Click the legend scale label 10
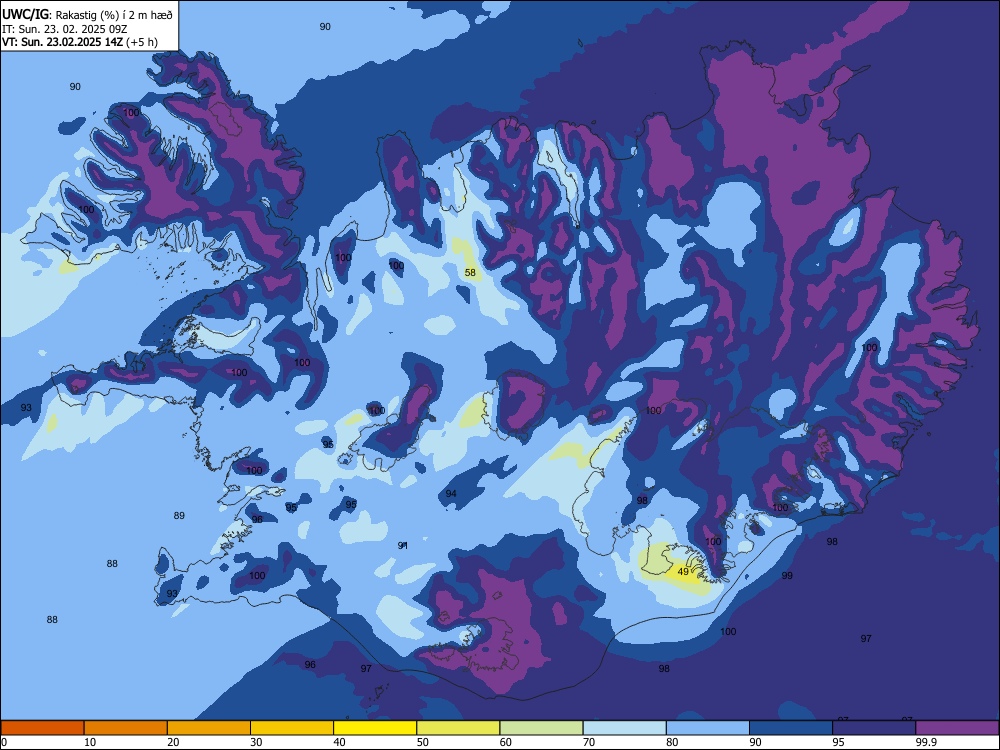Screen dimensions: 1000x750 point(90,742)
